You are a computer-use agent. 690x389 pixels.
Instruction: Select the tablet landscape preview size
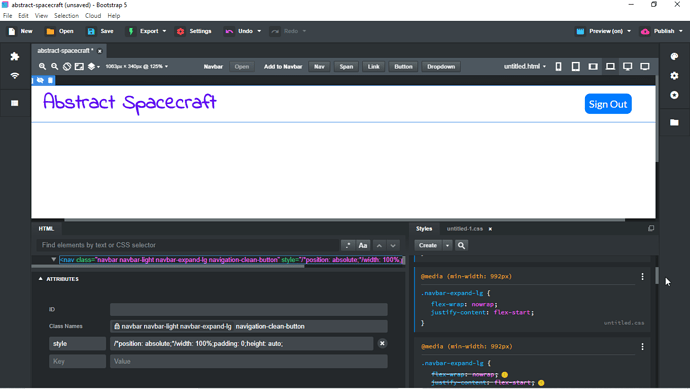[593, 66]
